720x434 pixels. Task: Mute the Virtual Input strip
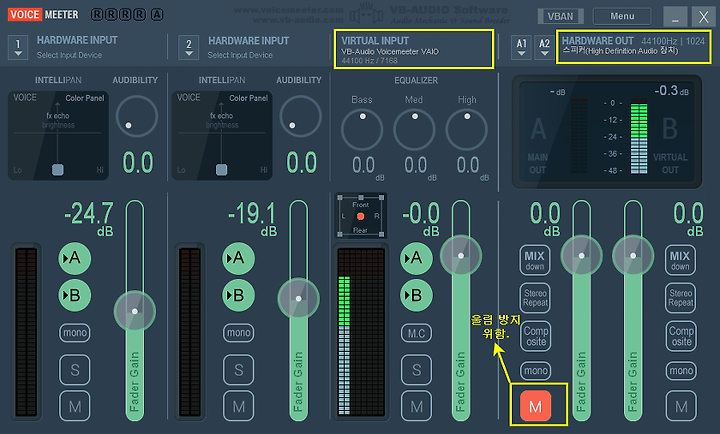coord(416,406)
